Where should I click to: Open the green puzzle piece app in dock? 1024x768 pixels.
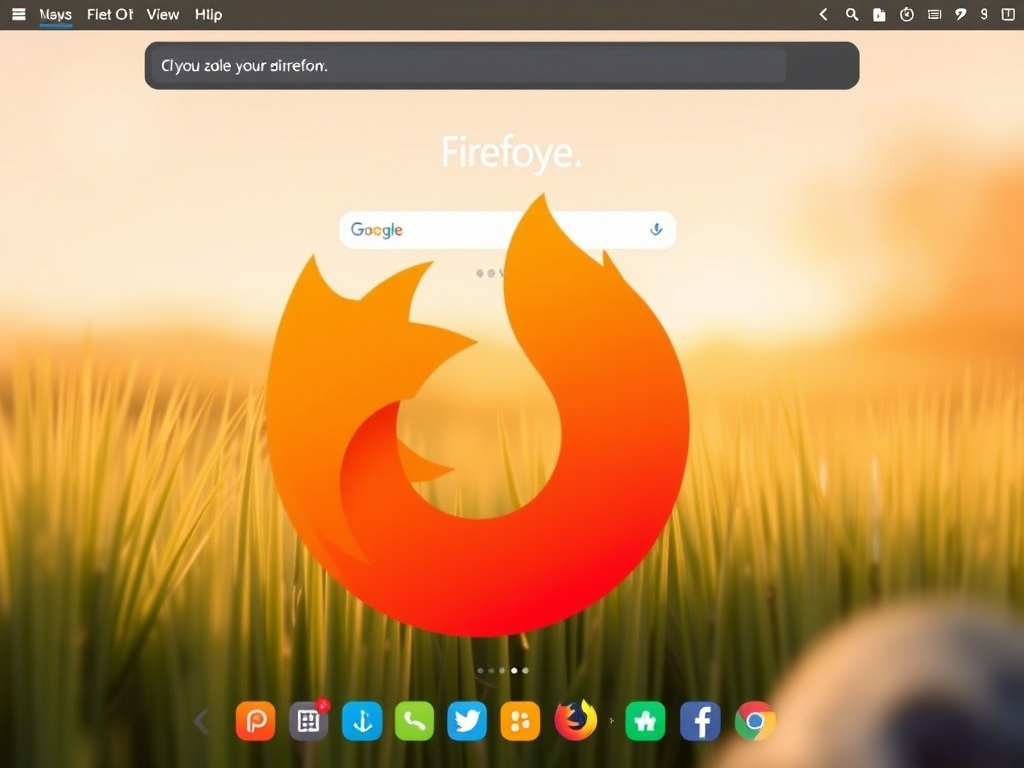tap(645, 721)
